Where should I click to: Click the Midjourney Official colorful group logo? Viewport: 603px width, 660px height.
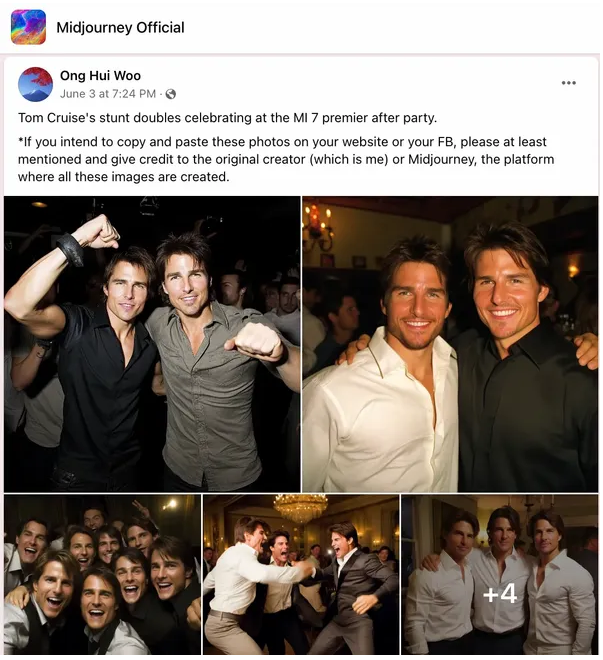(x=28, y=27)
